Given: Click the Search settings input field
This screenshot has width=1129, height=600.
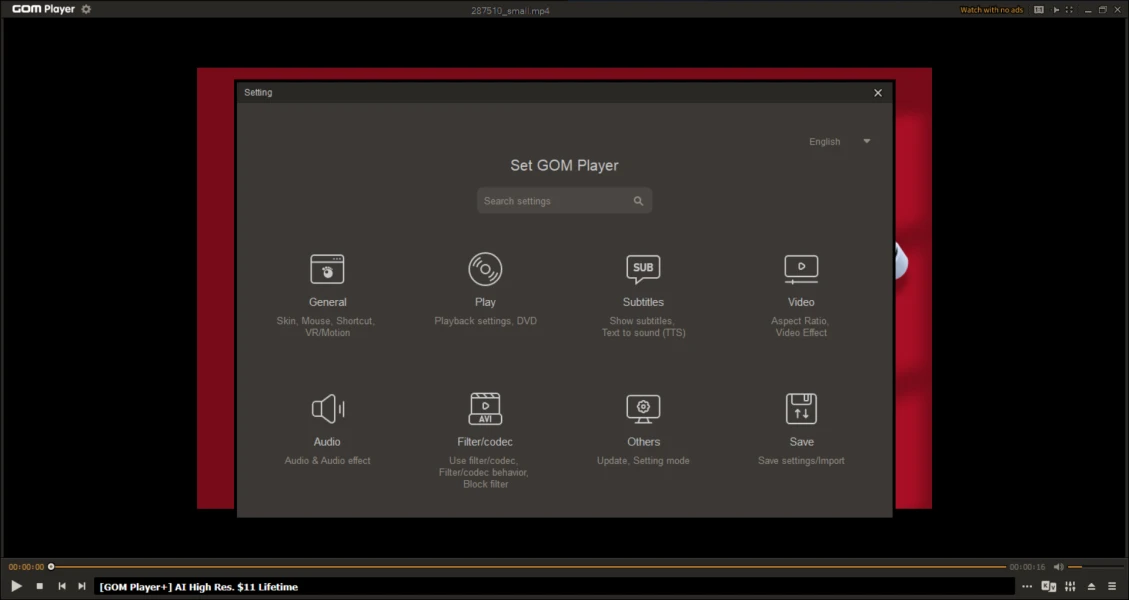Looking at the screenshot, I should click(555, 201).
